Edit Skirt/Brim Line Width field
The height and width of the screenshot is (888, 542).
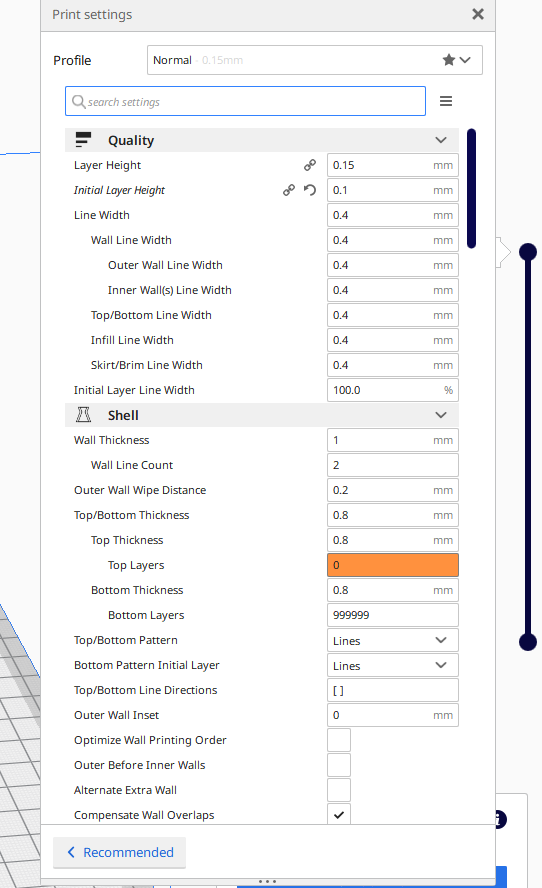click(392, 365)
